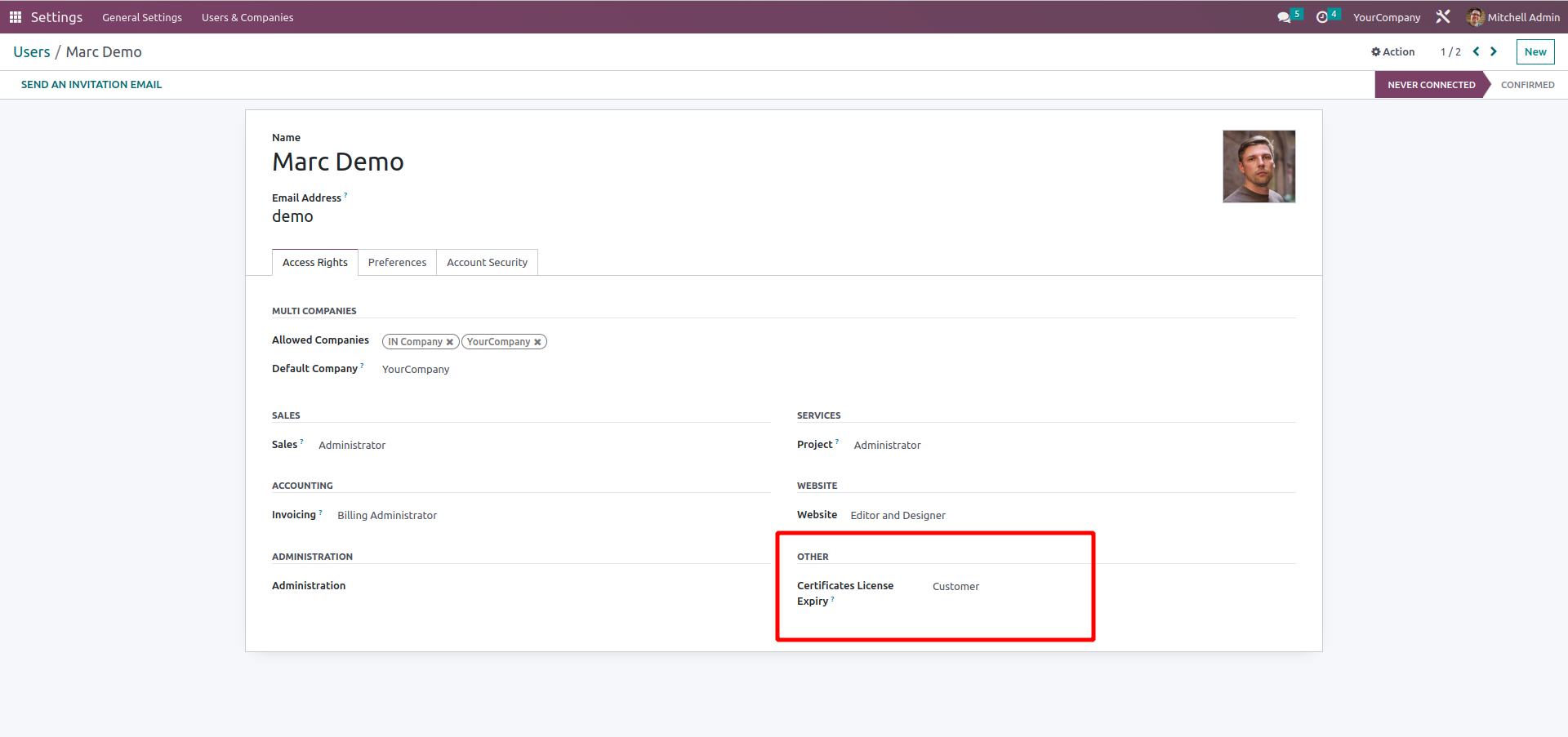The height and width of the screenshot is (737, 1568).
Task: Click Send an Invitation Email button
Action: pos(91,84)
